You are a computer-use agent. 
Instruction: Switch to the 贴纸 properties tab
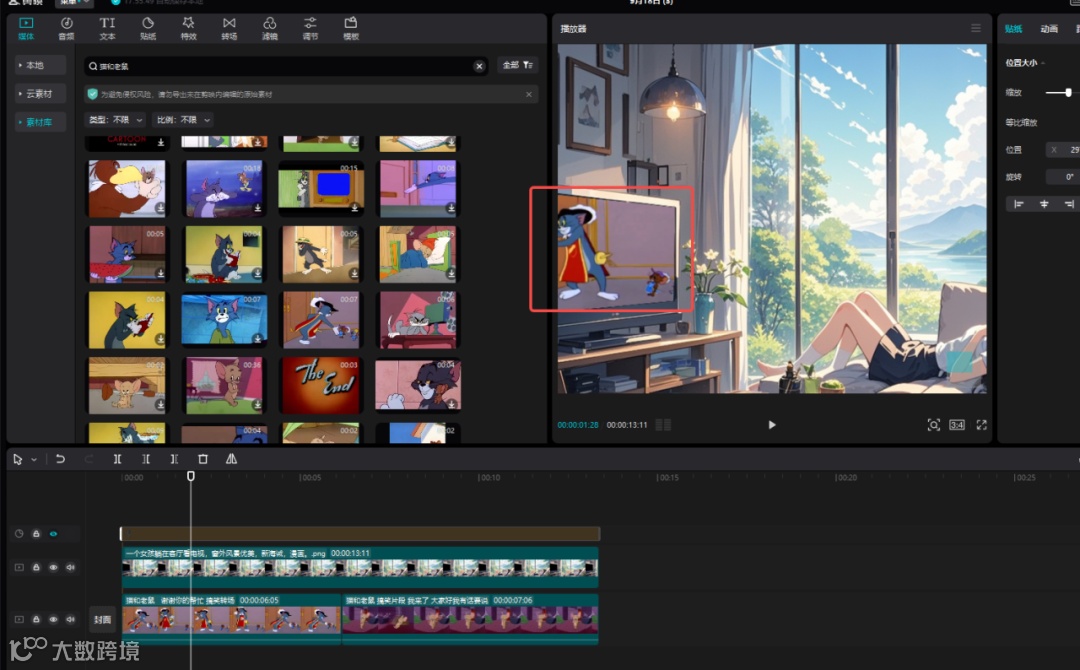(x=1013, y=28)
